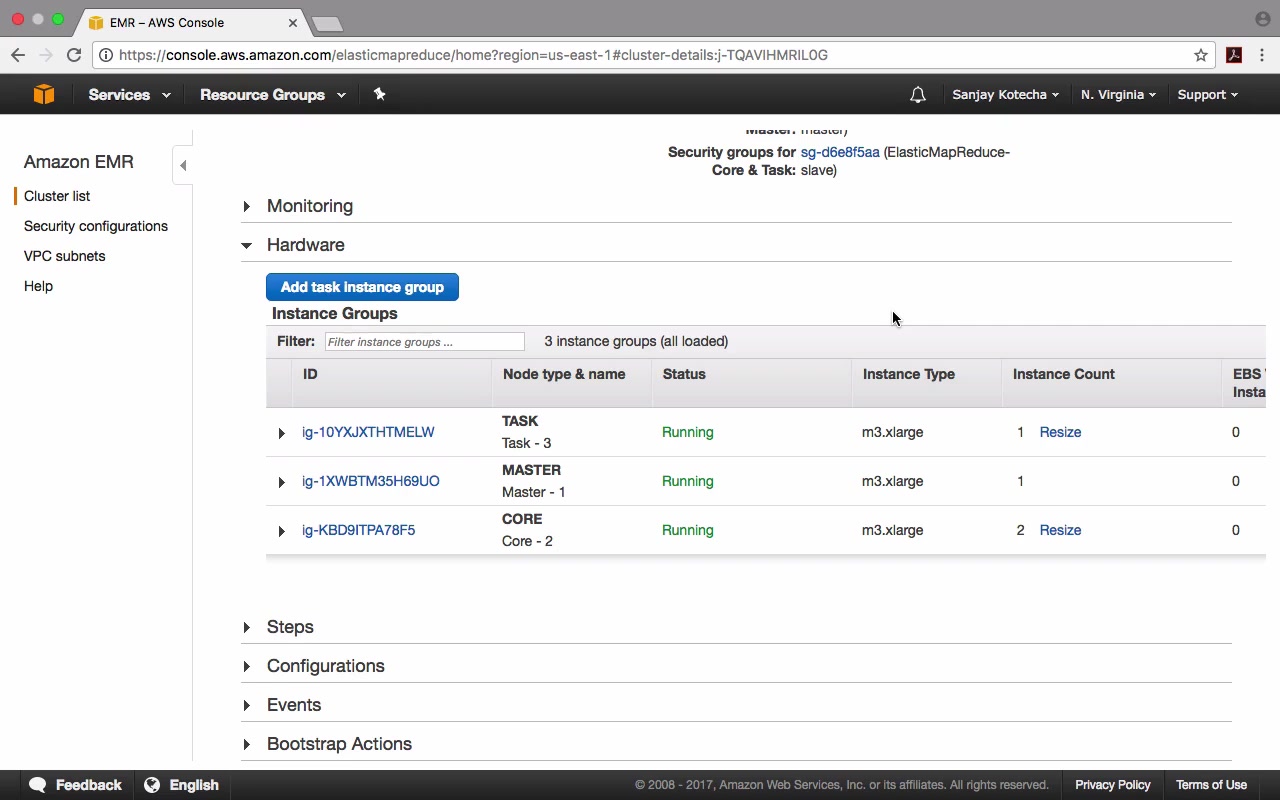Image resolution: width=1280 pixels, height=800 pixels.
Task: Click the browser back arrow
Action: 18,55
